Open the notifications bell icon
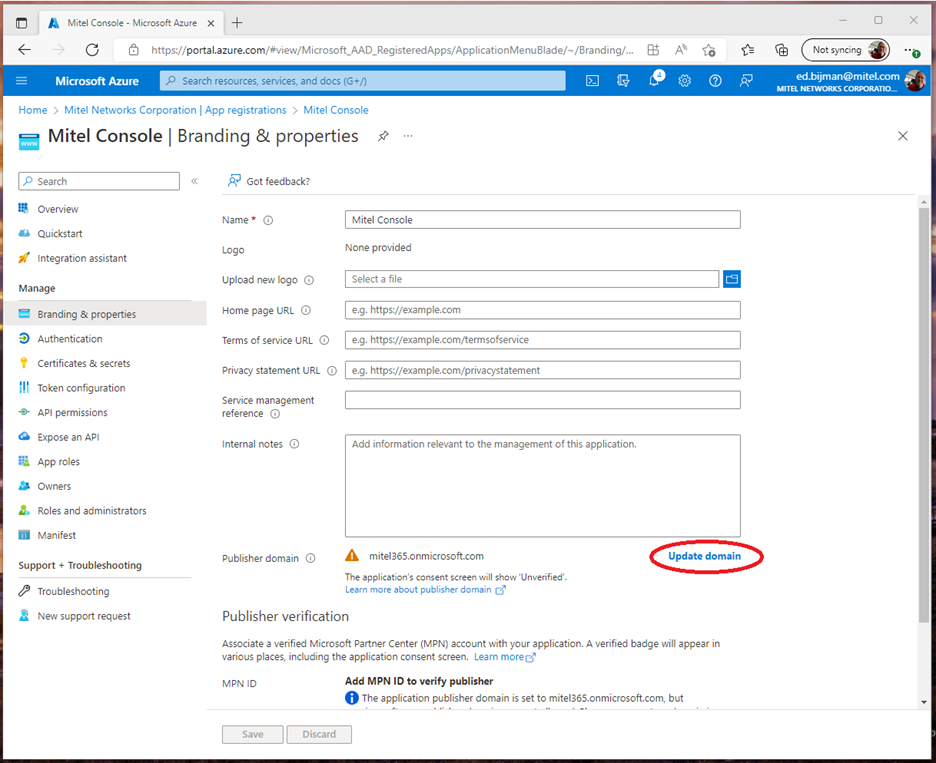 (654, 81)
